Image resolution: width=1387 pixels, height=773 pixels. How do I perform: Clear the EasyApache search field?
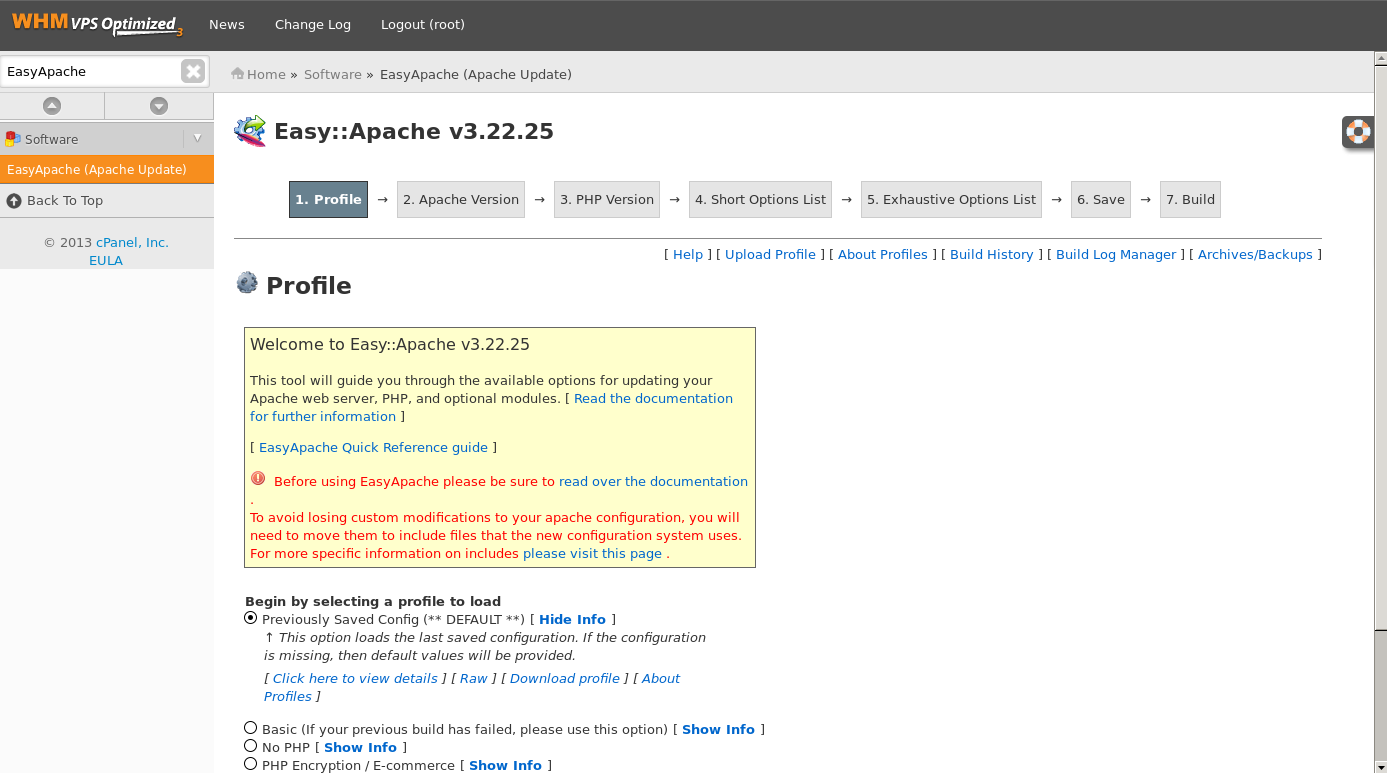tap(193, 71)
